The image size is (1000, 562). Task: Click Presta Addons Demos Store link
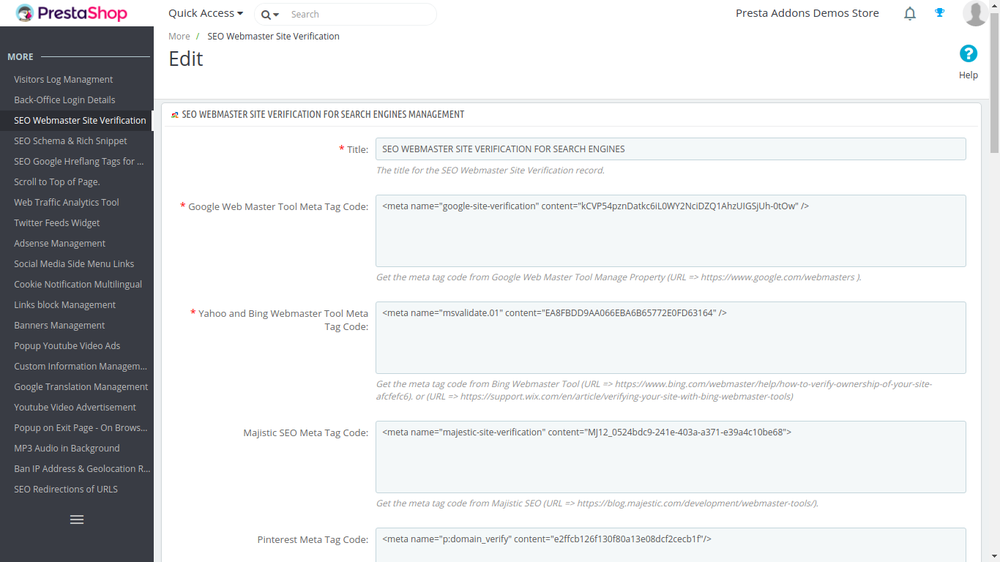(x=807, y=13)
